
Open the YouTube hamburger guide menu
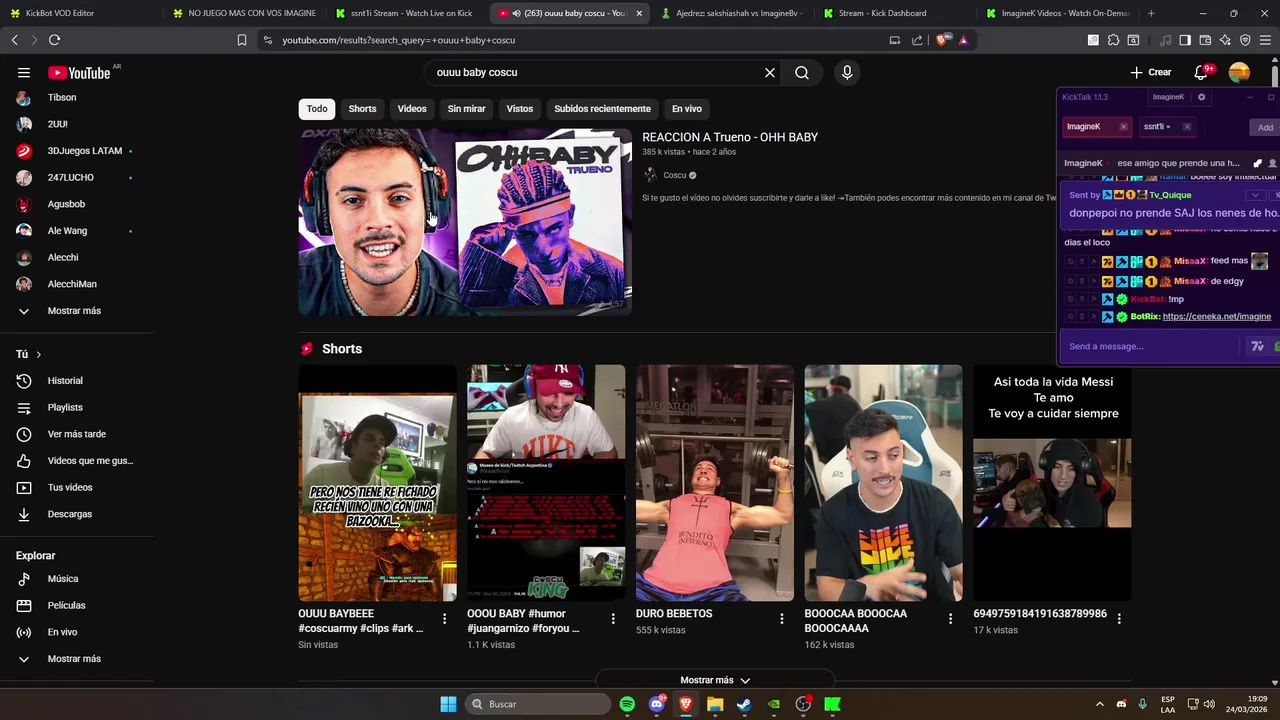(x=24, y=73)
